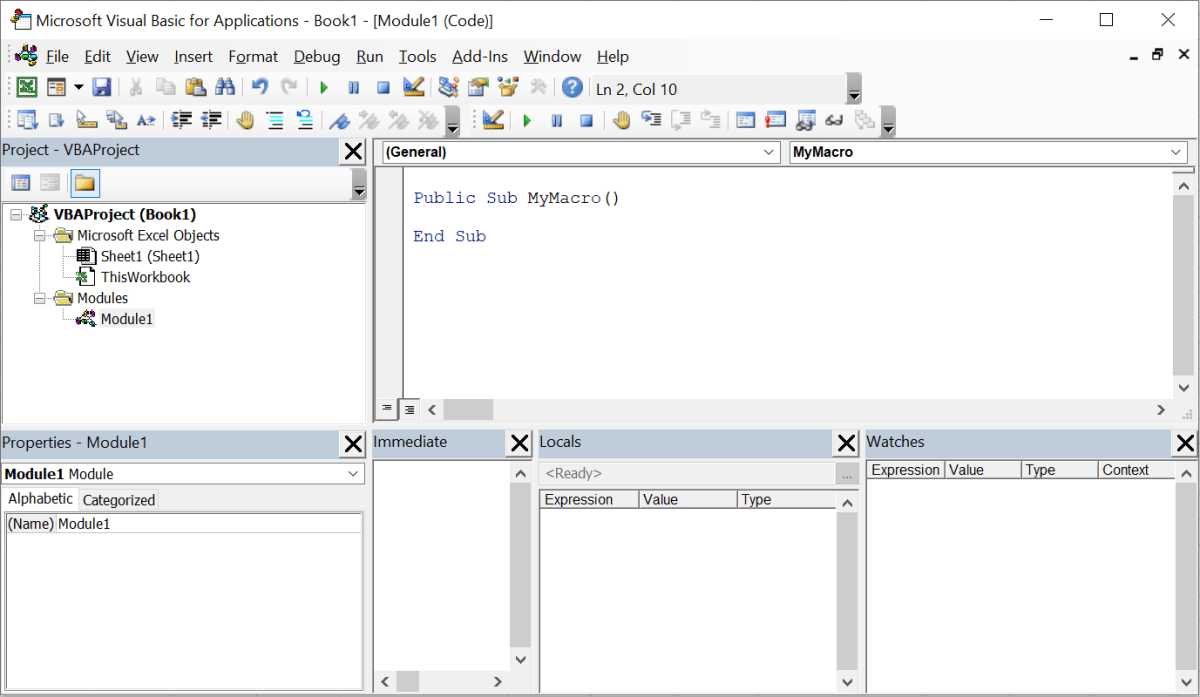Collapse the Modules folder
The width and height of the screenshot is (1200, 697).
coord(40,298)
